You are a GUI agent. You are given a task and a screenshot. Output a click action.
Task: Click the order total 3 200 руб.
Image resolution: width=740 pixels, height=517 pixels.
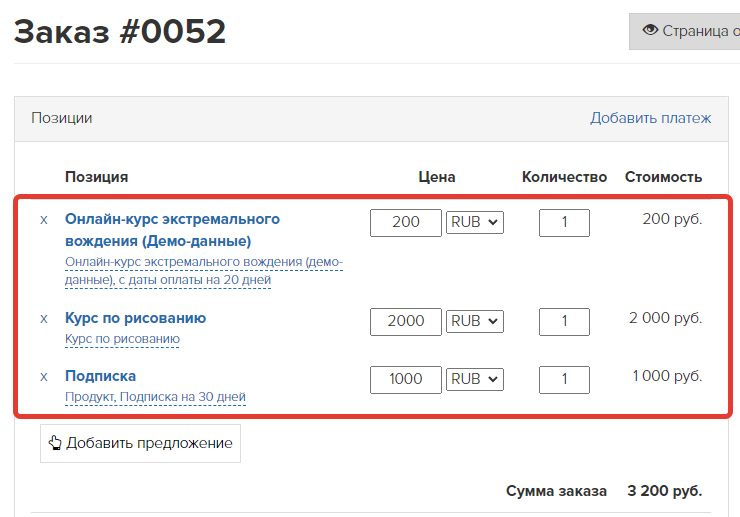click(x=664, y=491)
